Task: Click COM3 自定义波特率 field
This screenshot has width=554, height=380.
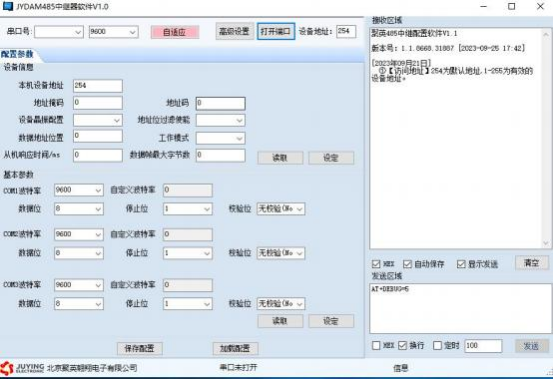Action: [x=188, y=285]
